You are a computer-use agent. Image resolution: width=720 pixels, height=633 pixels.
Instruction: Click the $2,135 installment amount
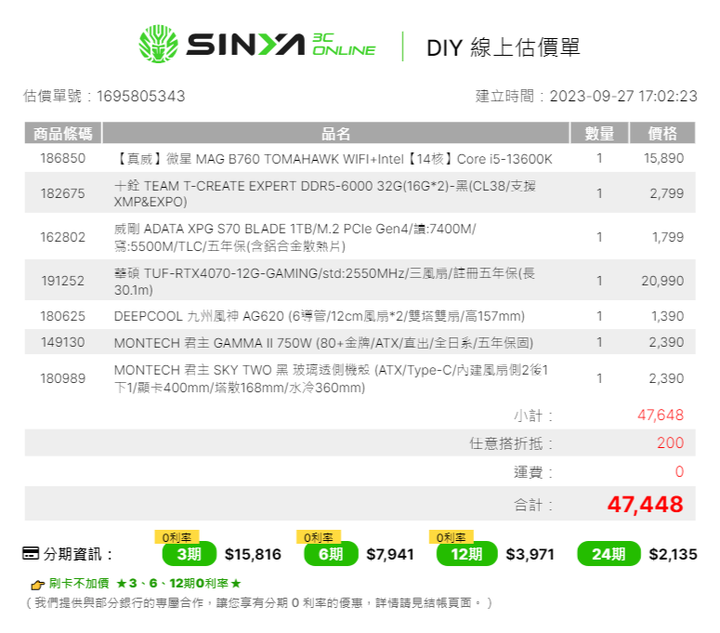pyautogui.click(x=673, y=554)
